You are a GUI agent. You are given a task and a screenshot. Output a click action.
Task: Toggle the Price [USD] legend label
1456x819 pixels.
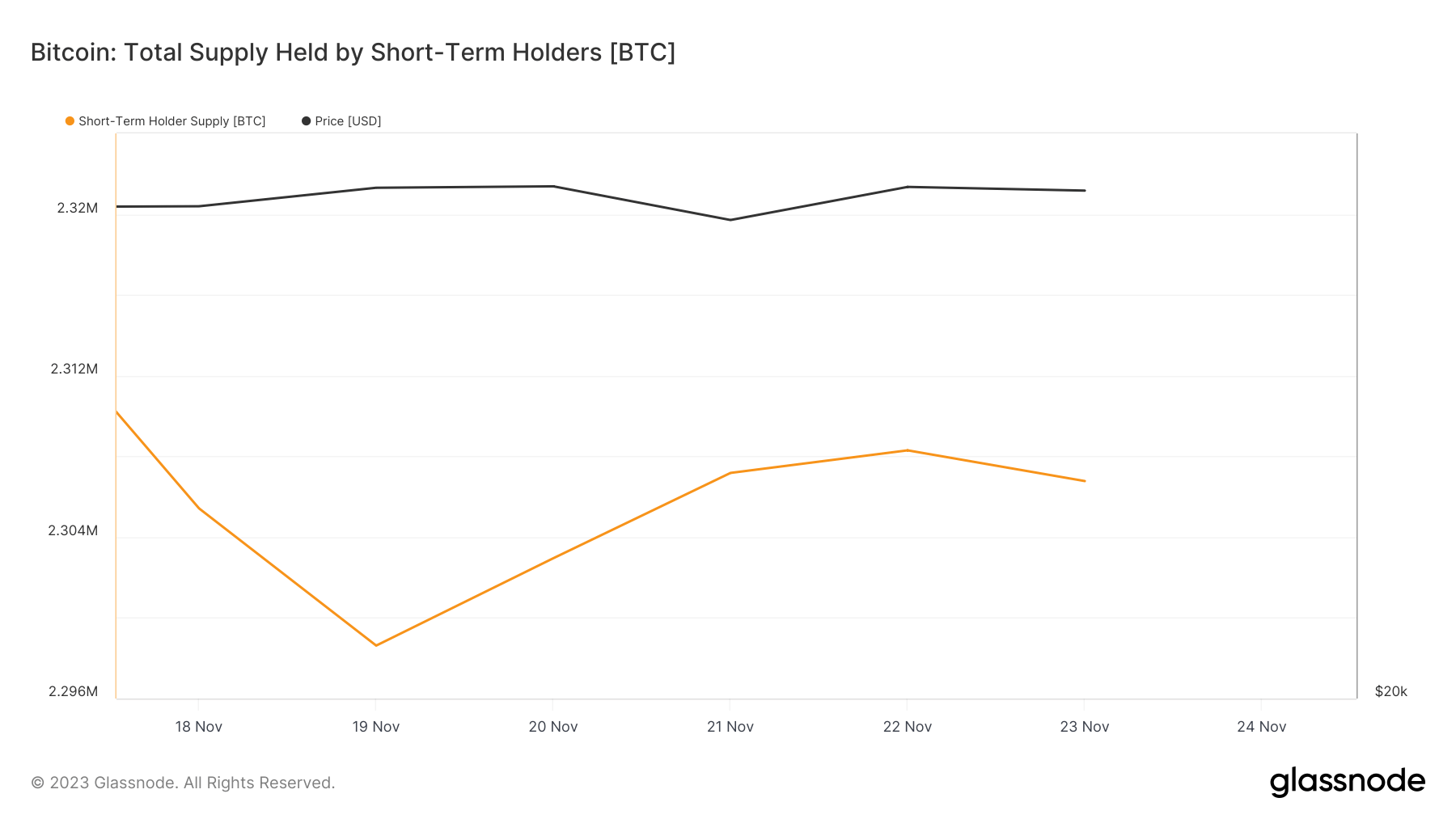(x=348, y=121)
